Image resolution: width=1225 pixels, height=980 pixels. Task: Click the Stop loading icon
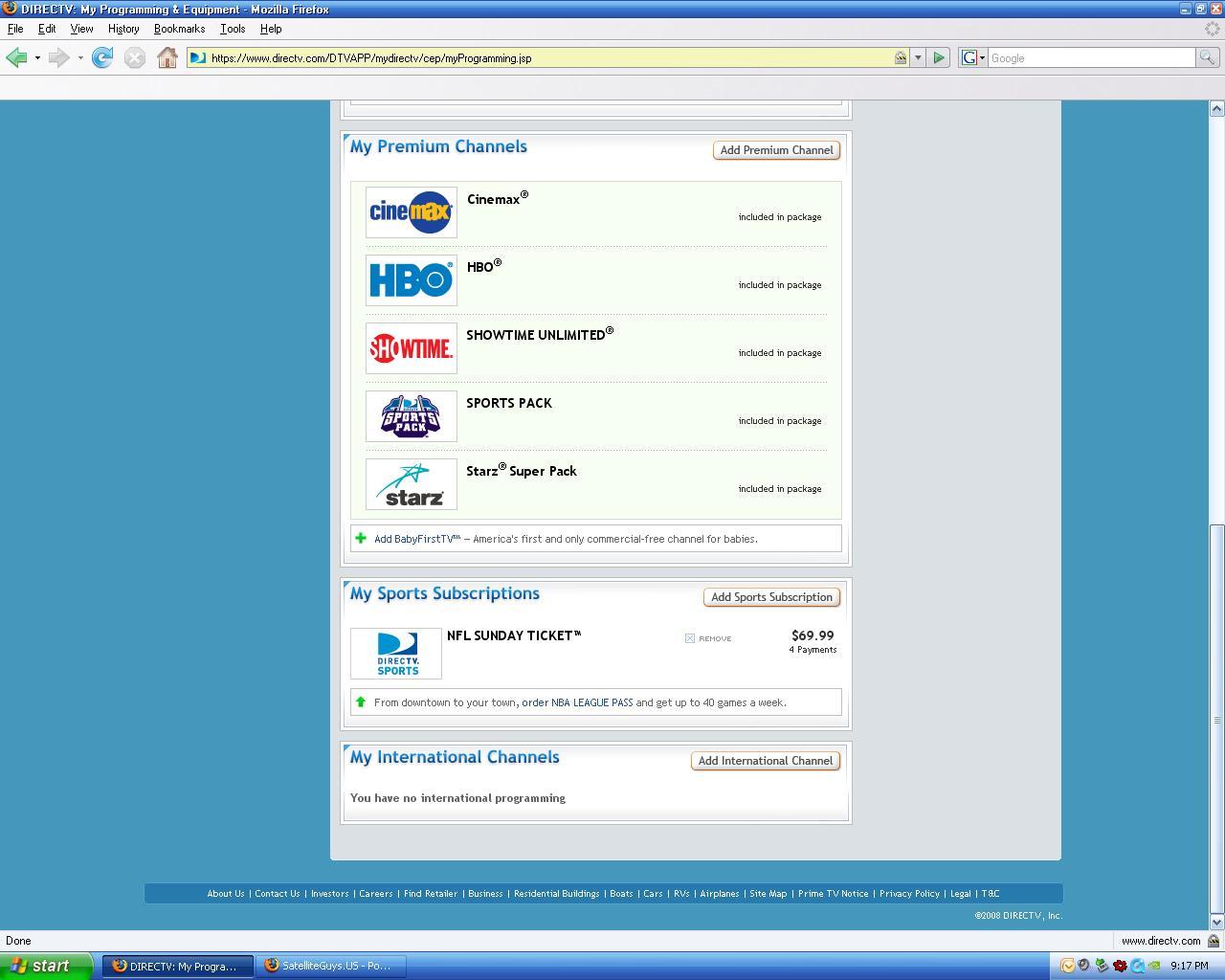coord(135,58)
